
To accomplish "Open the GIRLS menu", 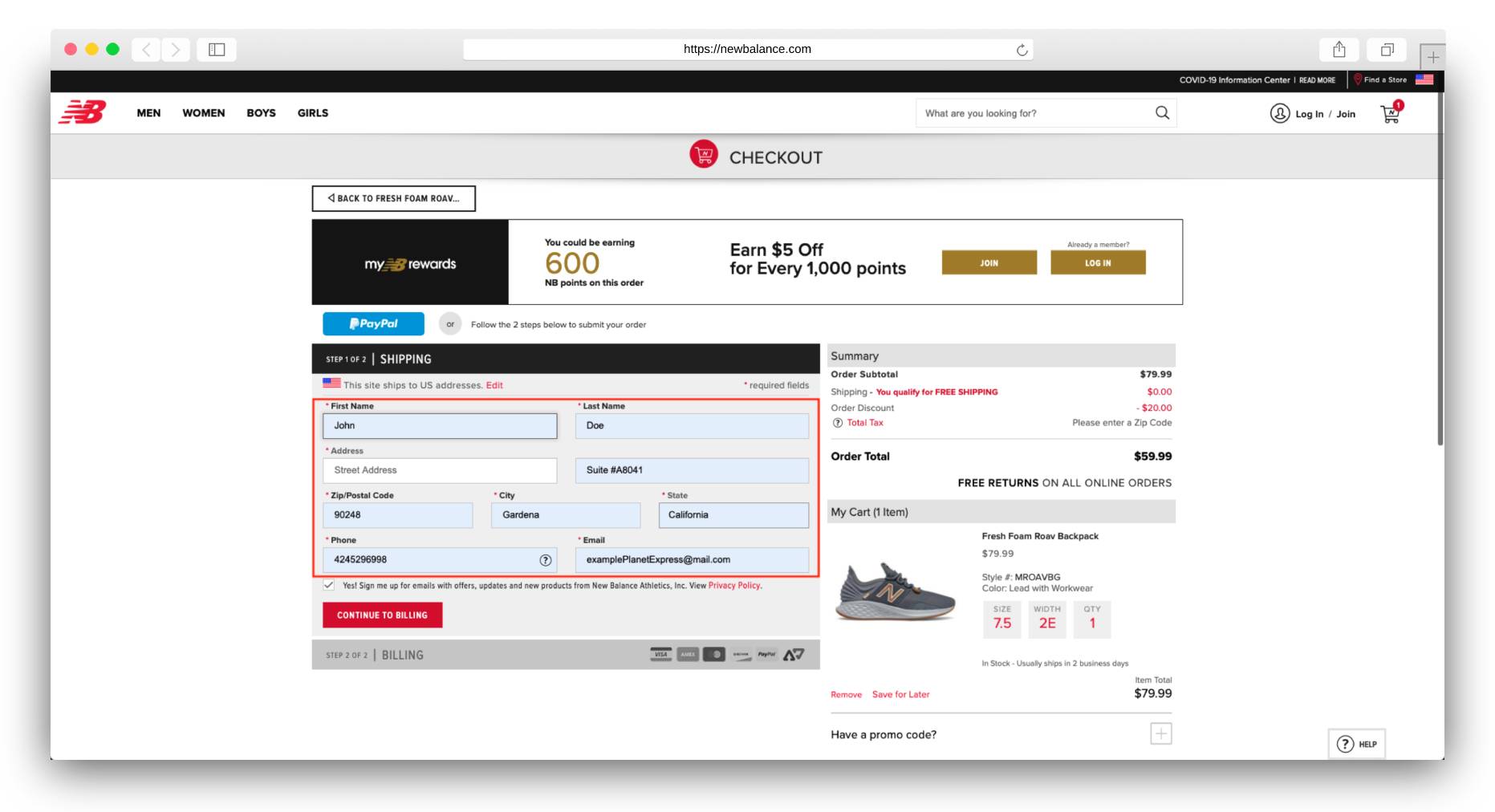I will pos(313,113).
